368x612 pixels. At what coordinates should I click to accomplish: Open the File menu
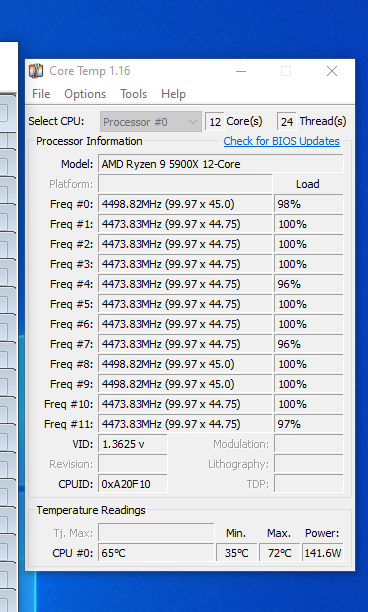[41, 94]
